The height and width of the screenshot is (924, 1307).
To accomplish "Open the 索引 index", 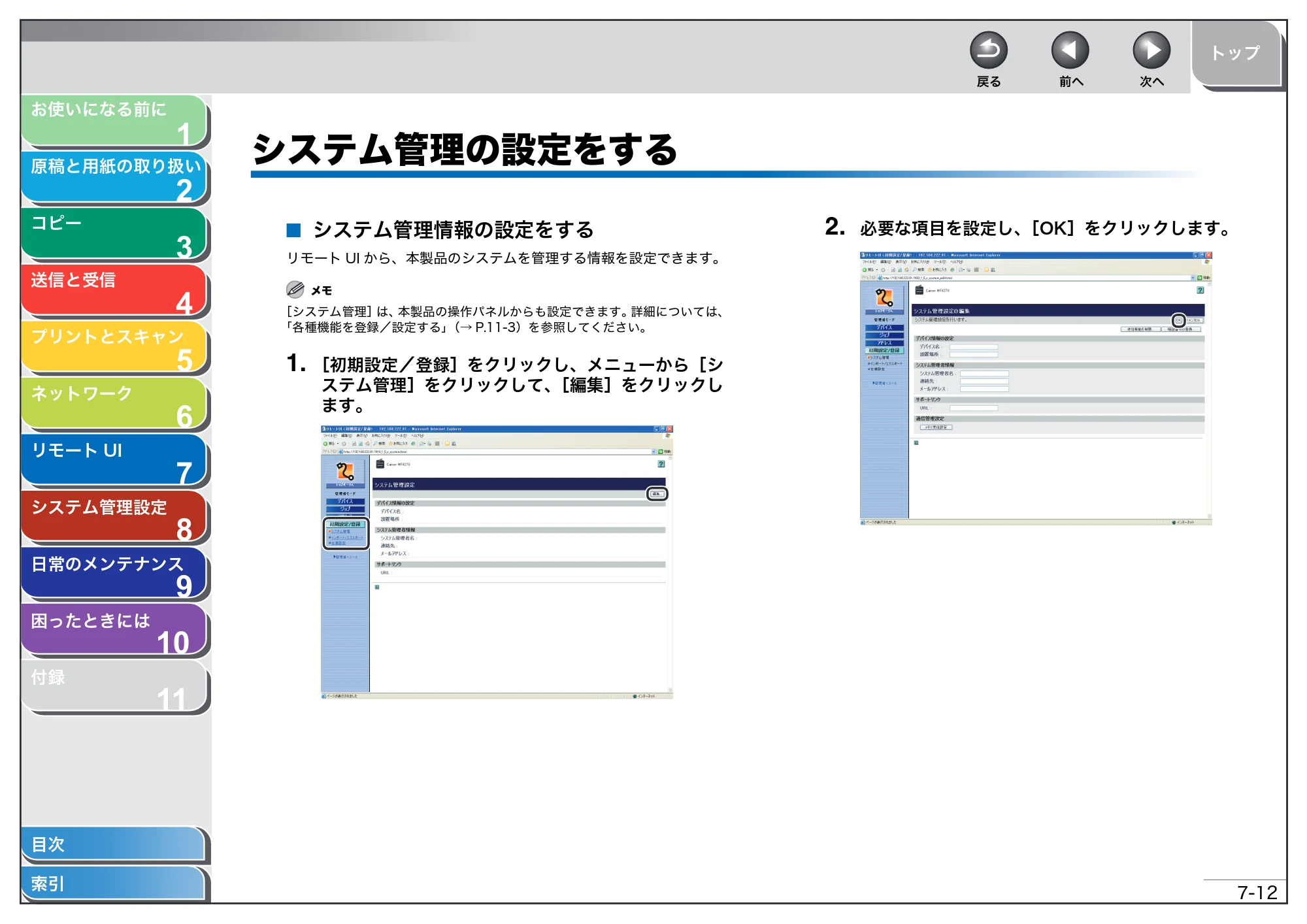I will pos(114,883).
